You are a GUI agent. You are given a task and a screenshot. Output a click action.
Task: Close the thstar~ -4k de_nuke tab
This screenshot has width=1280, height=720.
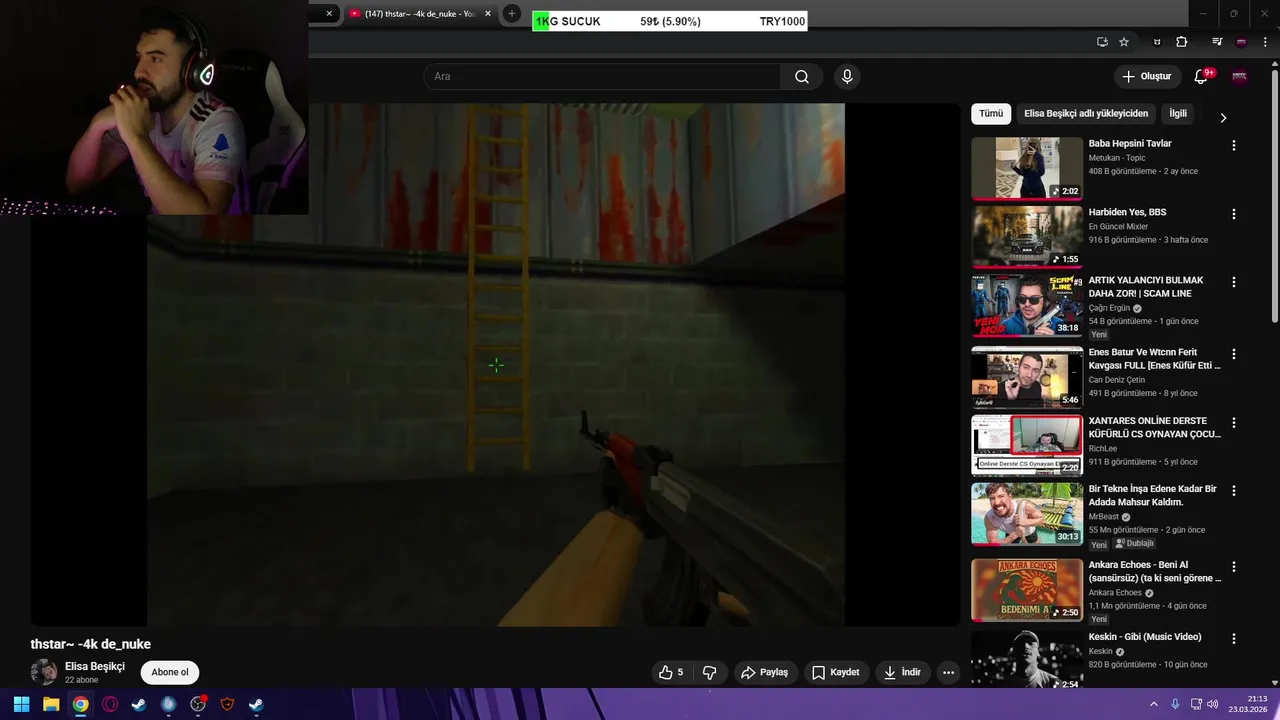coord(488,14)
